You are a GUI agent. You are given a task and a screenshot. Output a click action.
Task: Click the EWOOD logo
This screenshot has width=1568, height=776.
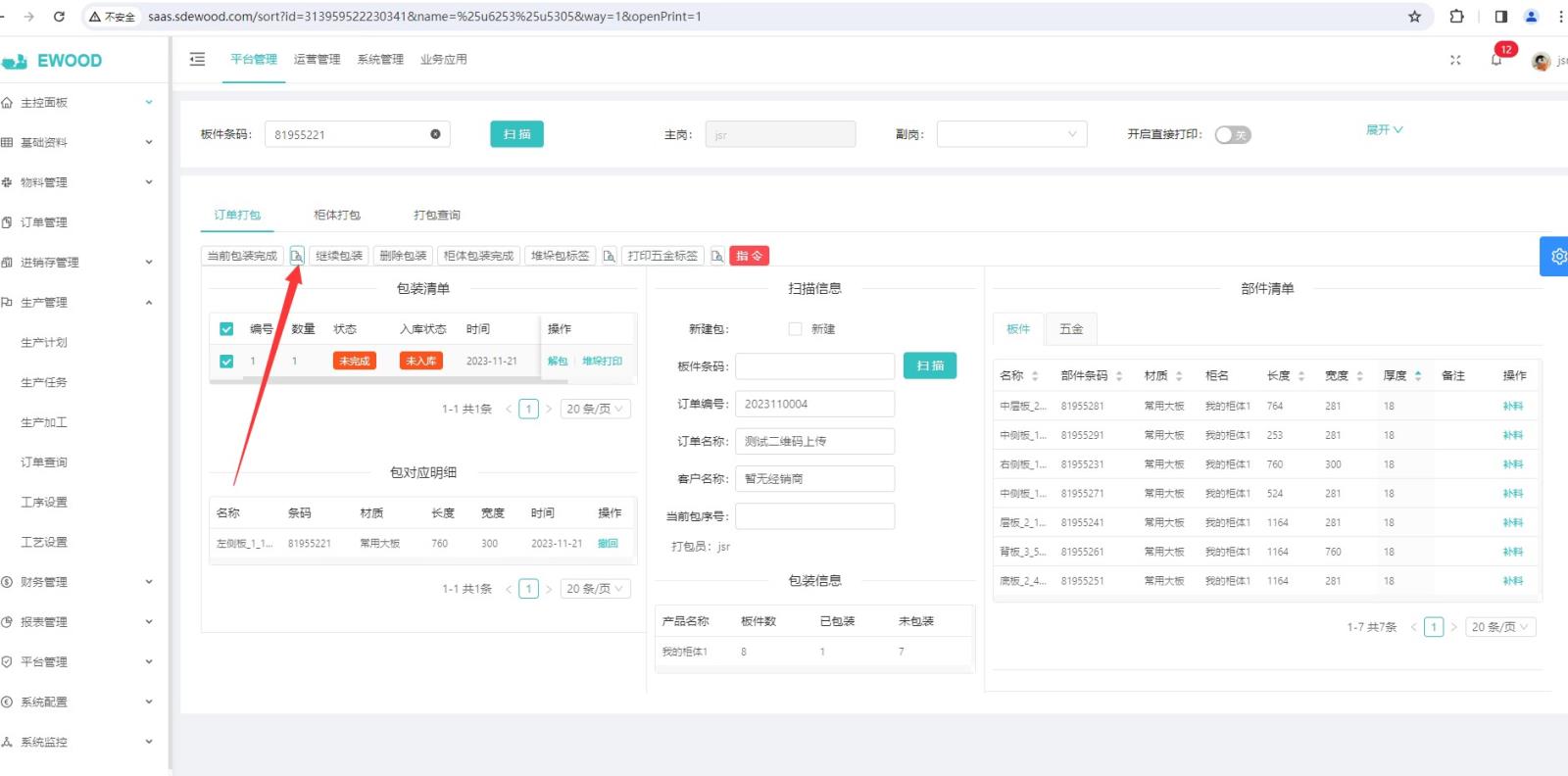[x=53, y=61]
